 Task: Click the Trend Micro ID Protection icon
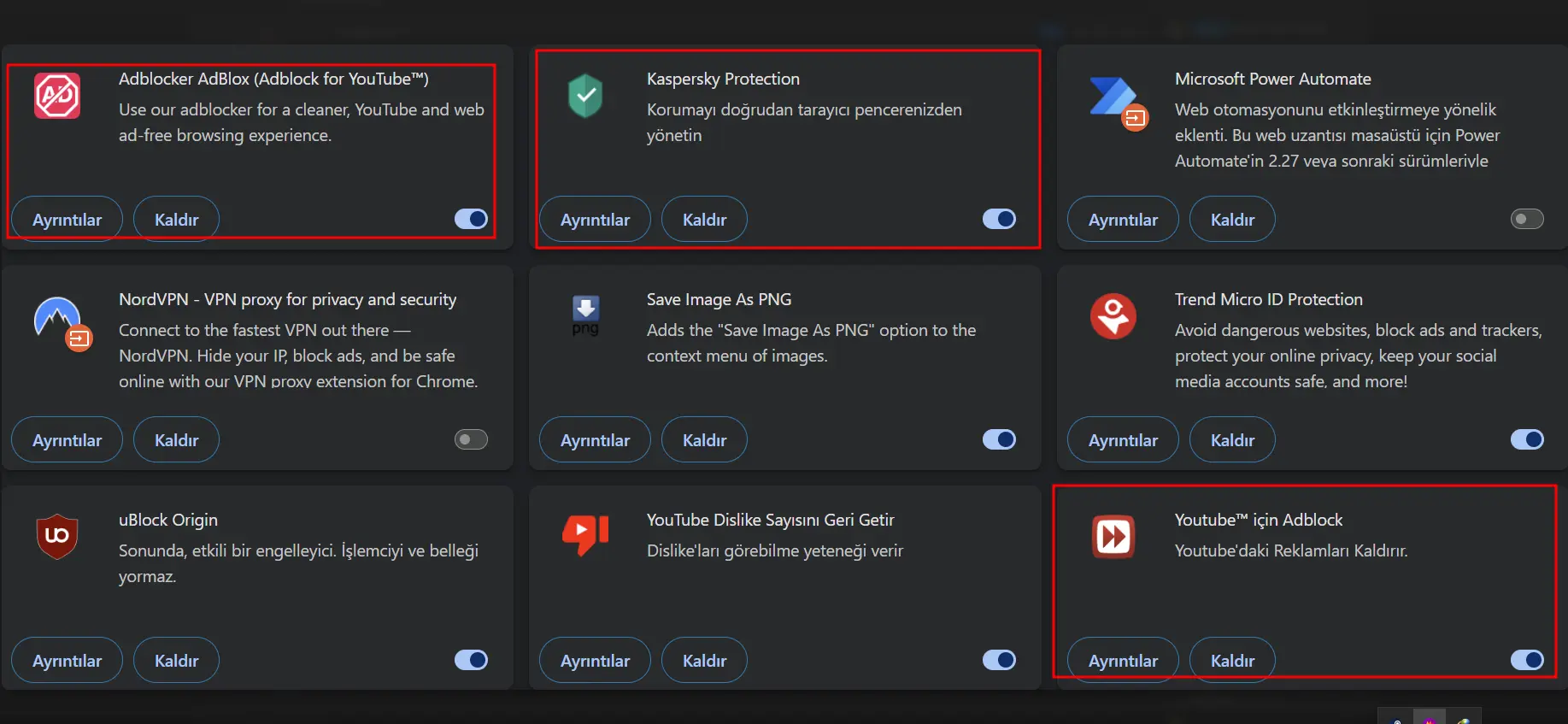pos(1113,316)
